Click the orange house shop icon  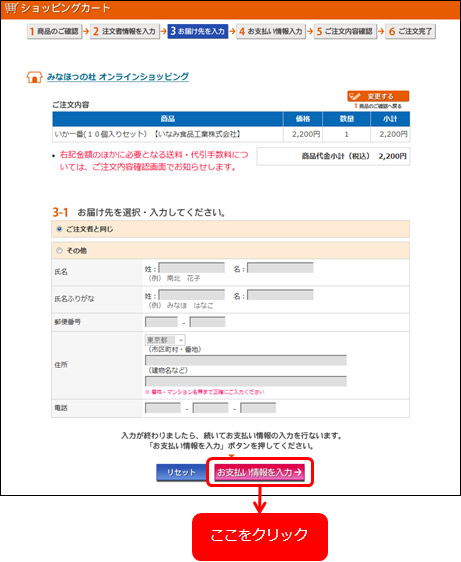[34, 77]
